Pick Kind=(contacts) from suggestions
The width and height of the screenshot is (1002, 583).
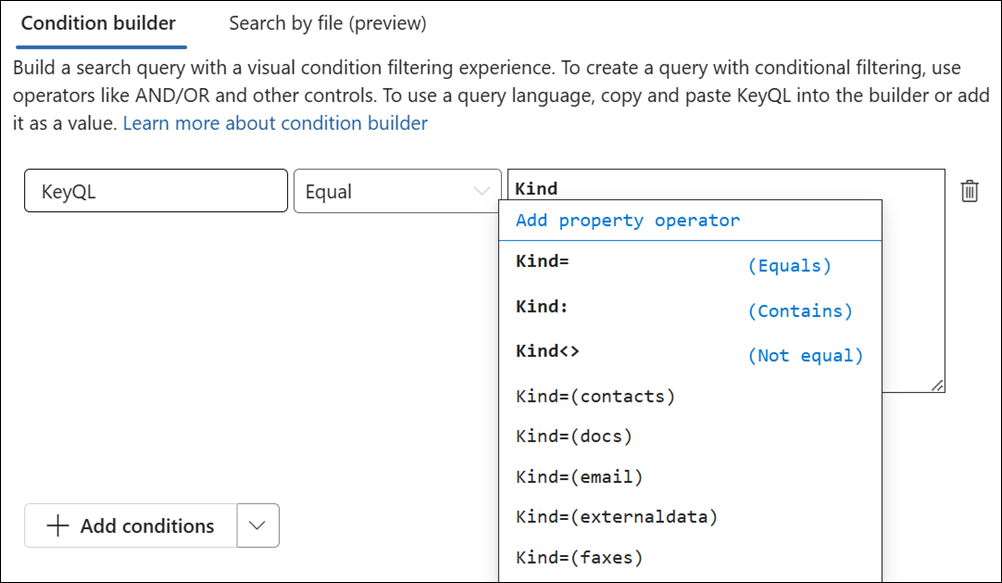pyautogui.click(x=596, y=396)
